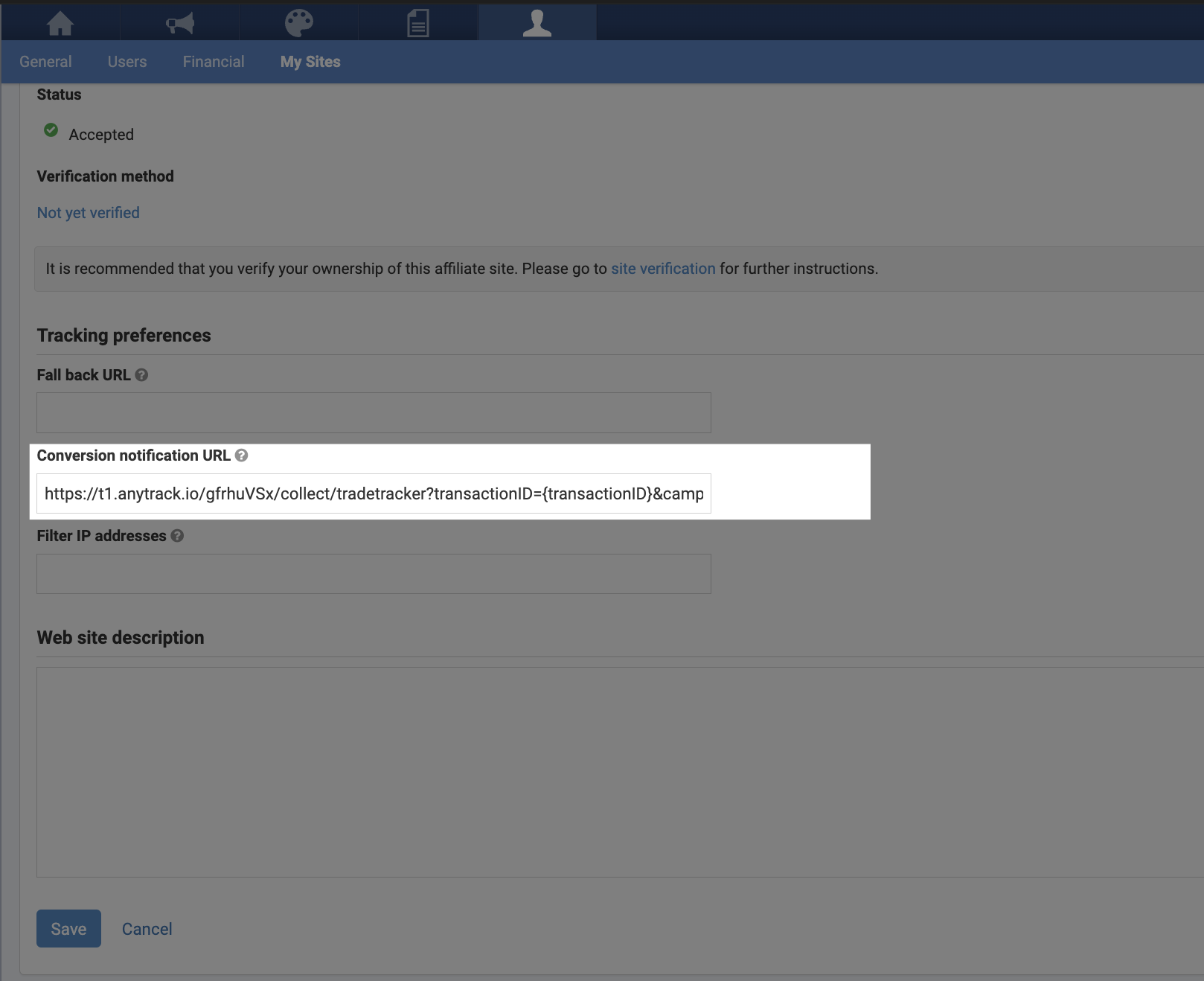Open the home icon in top navigation

[x=60, y=23]
